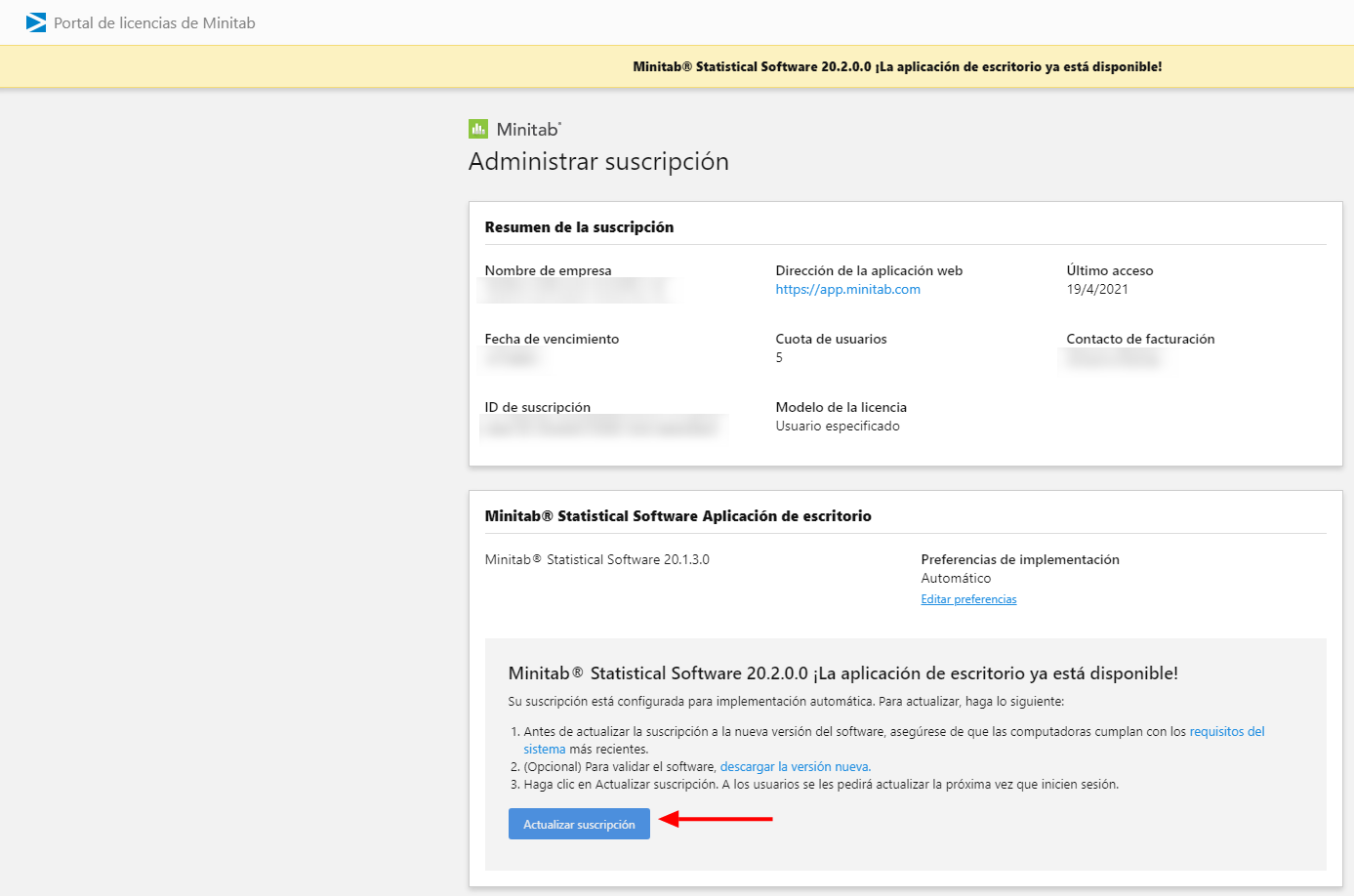Image resolution: width=1354 pixels, height=896 pixels.
Task: Click the Automático implementation preference value
Action: click(956, 579)
